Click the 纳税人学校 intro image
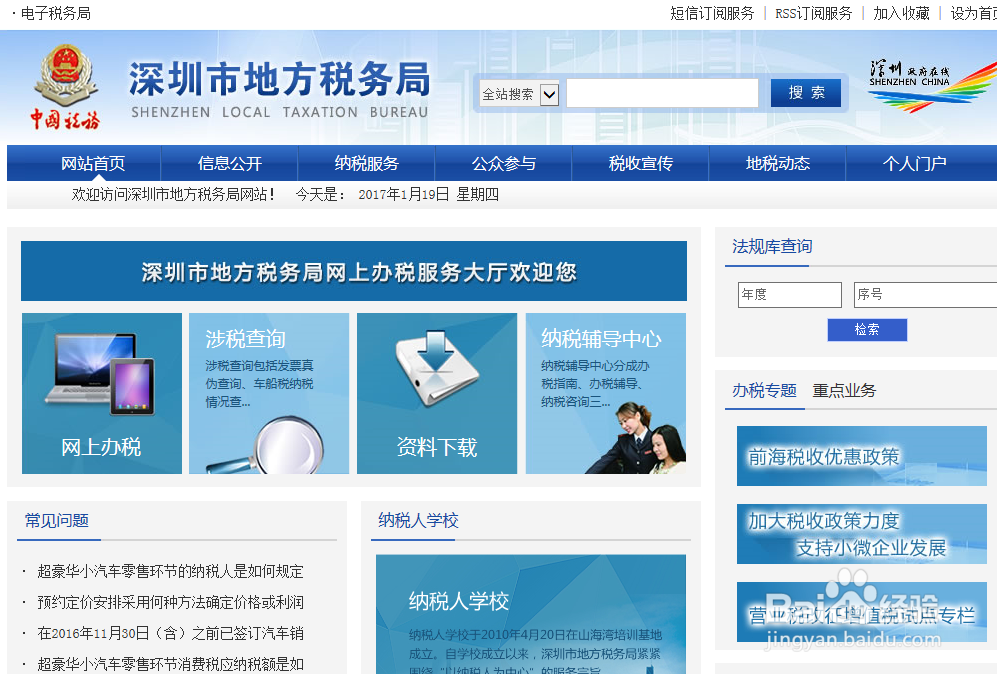 click(531, 614)
